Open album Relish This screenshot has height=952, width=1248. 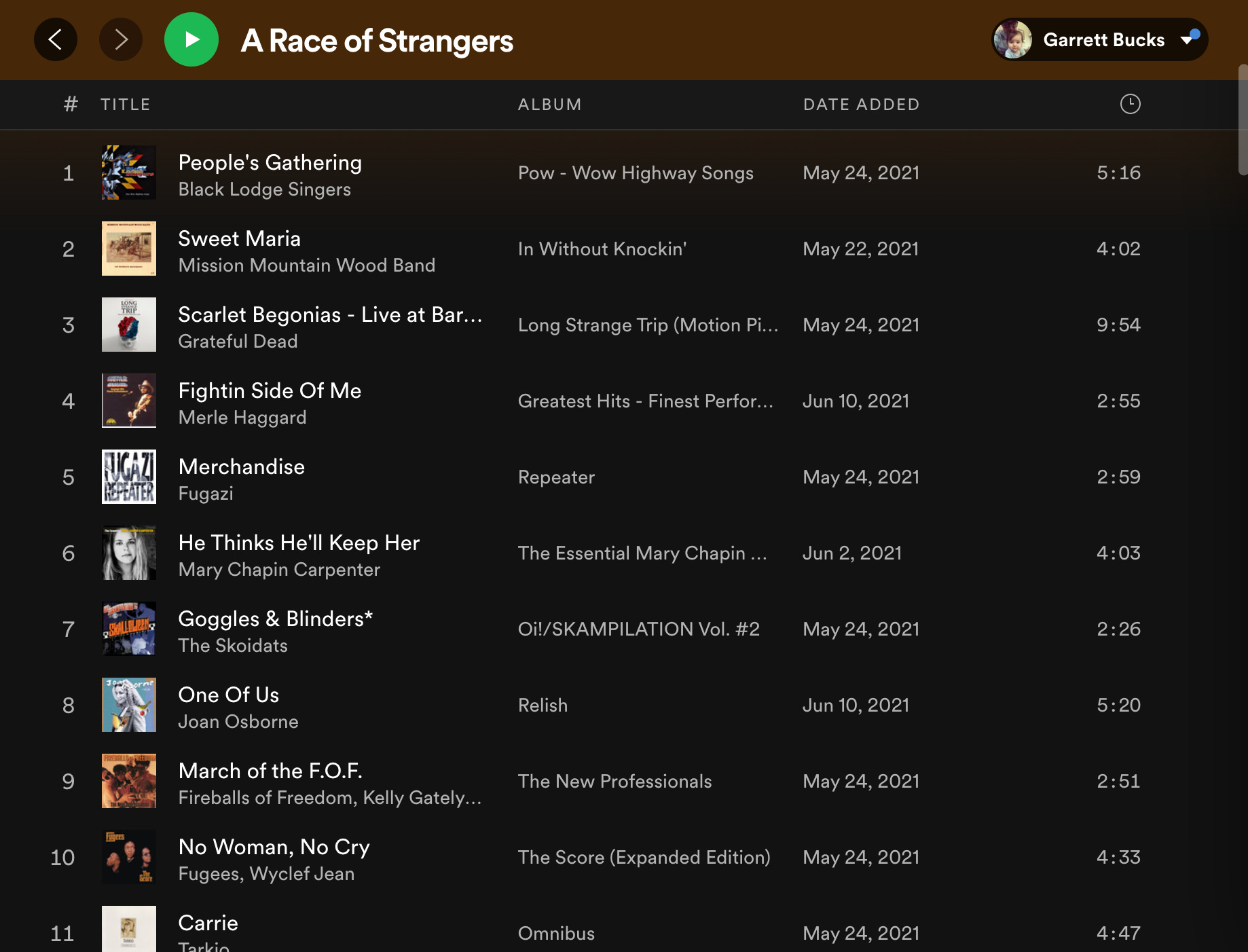point(543,706)
